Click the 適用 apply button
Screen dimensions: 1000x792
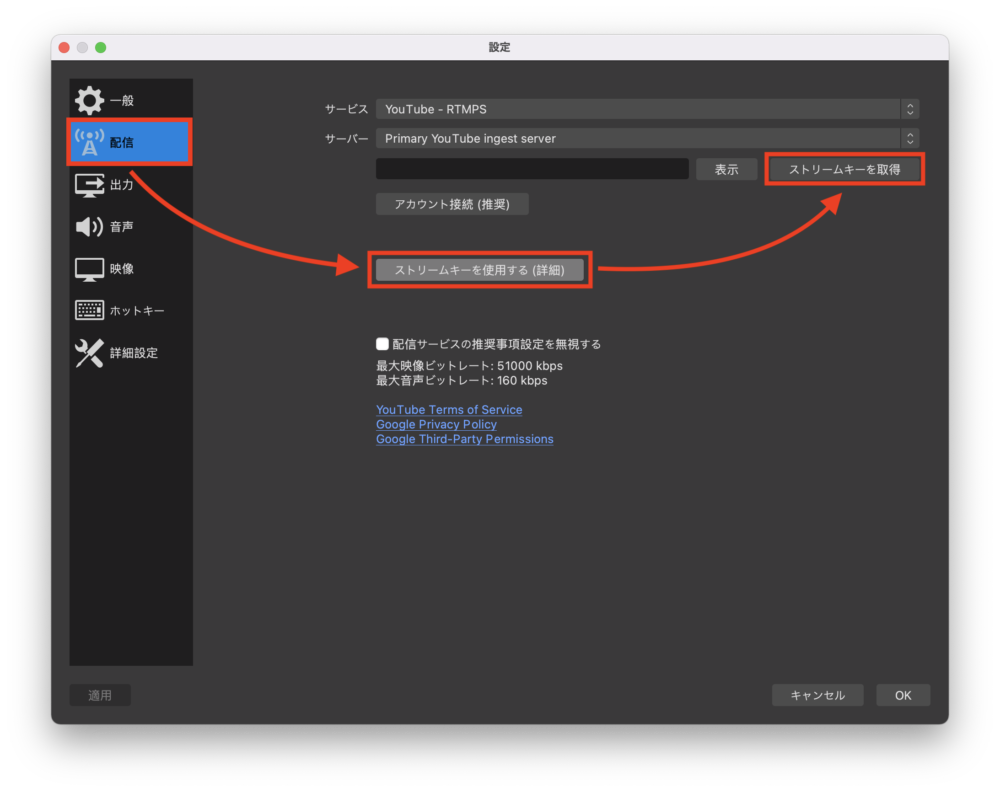click(100, 695)
